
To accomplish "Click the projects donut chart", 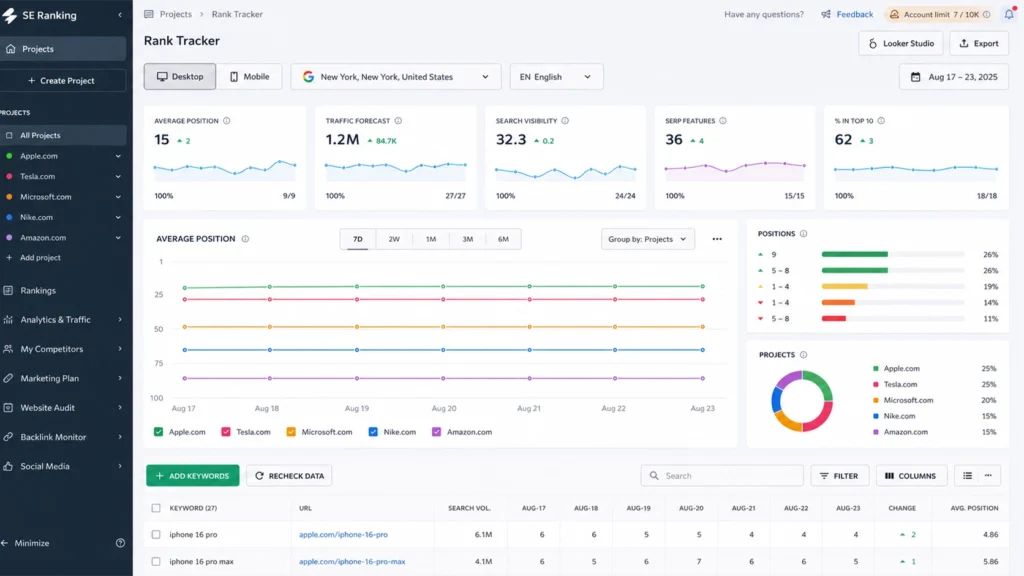I will tap(802, 401).
